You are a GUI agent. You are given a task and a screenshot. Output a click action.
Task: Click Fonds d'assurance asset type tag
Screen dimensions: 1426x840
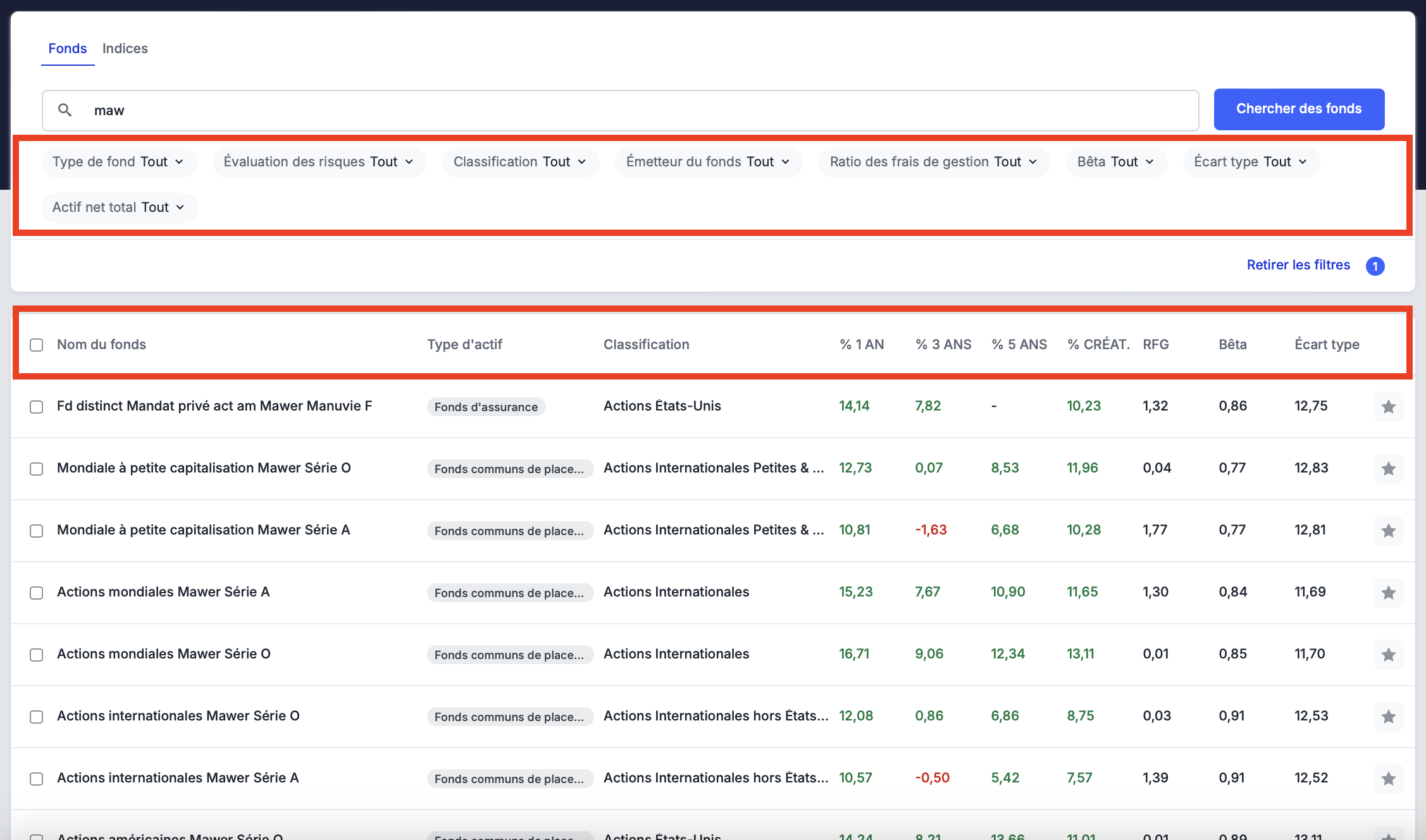point(486,407)
